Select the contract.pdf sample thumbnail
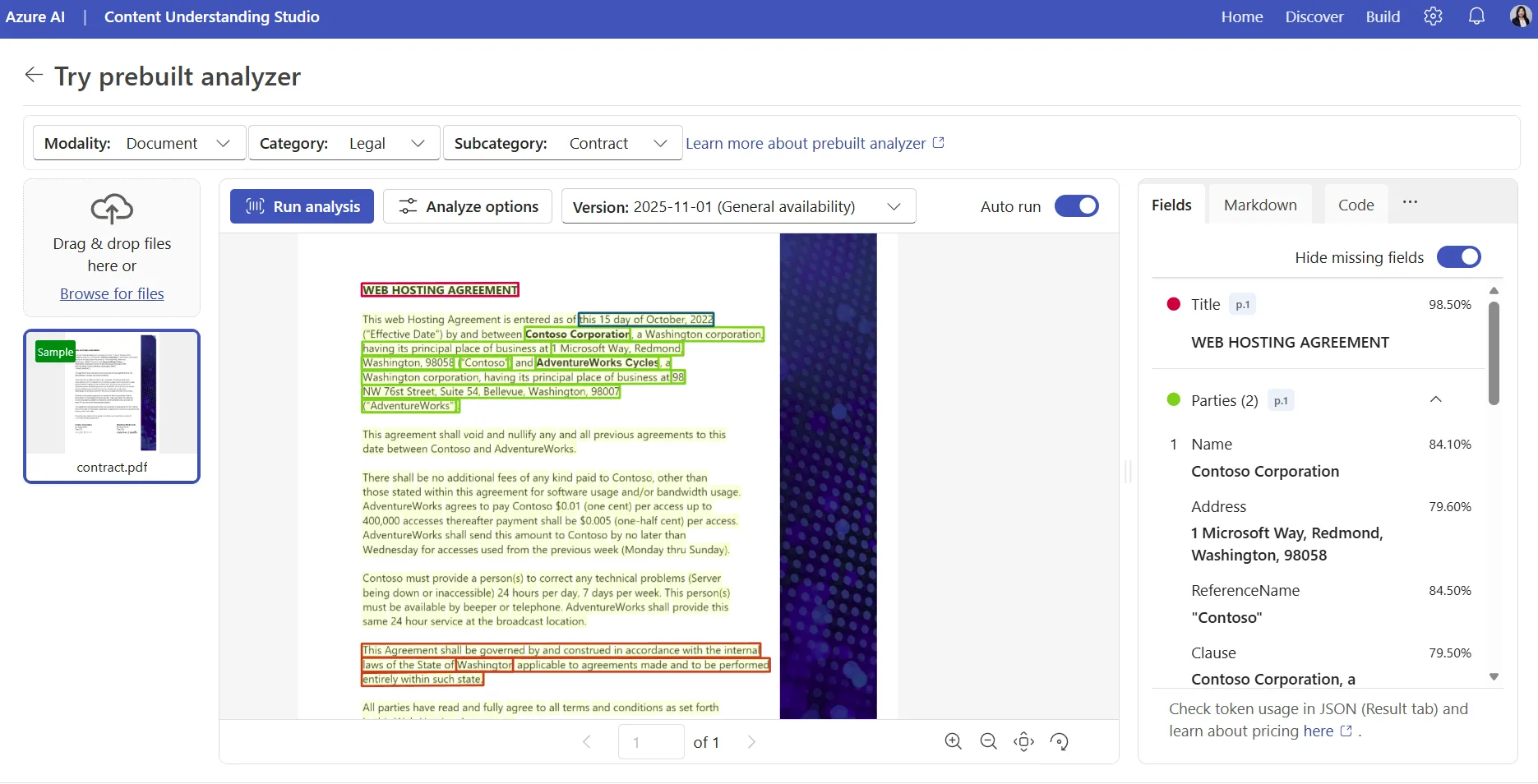The height and width of the screenshot is (784, 1538). tap(112, 406)
